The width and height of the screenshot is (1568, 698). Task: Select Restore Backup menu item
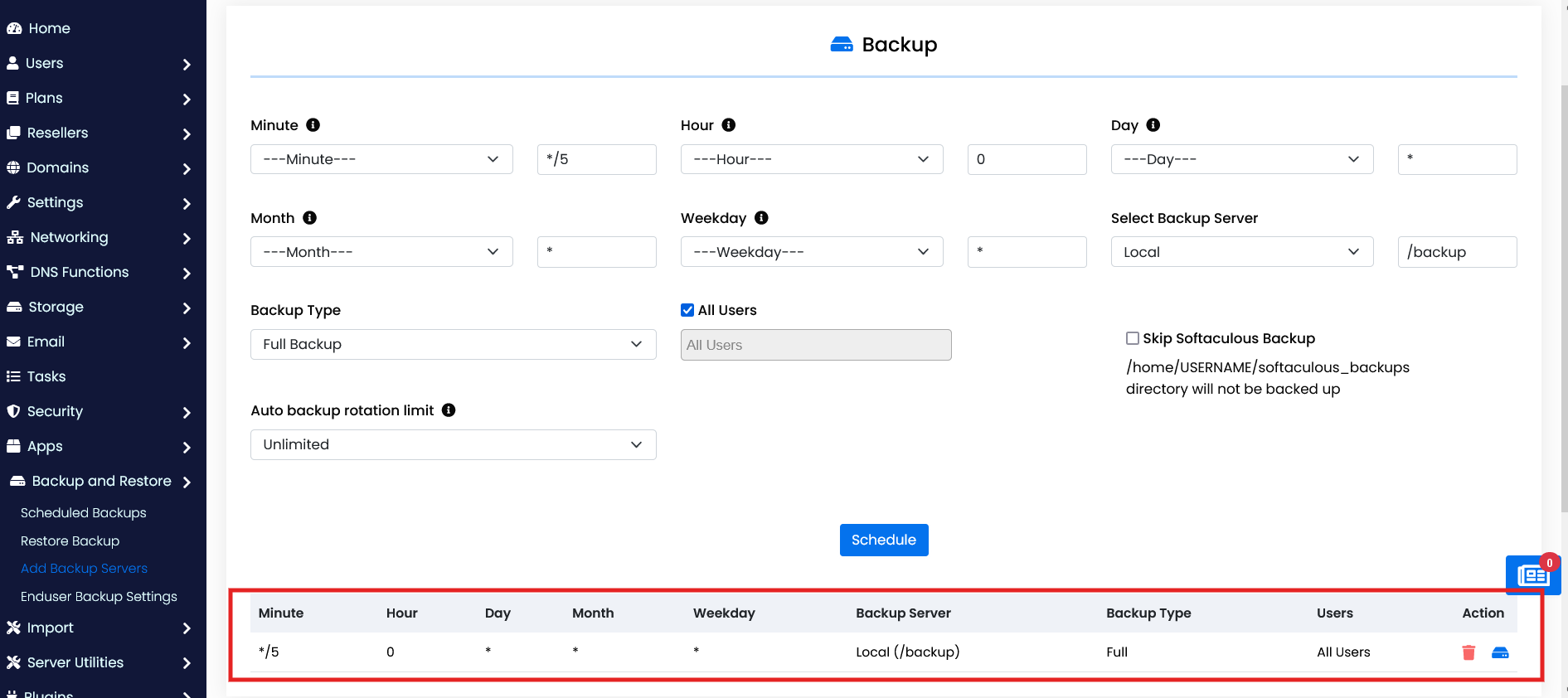click(70, 541)
